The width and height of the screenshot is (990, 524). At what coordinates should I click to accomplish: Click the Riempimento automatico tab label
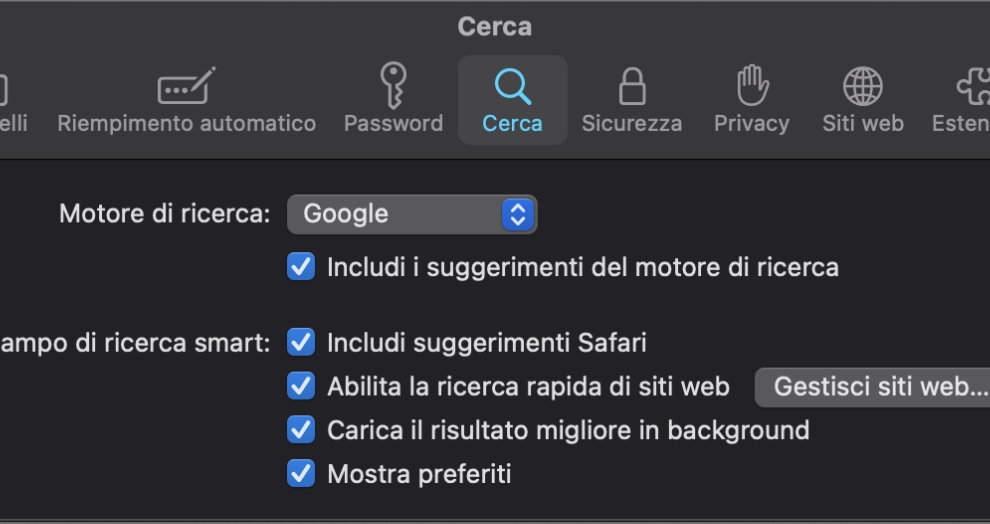pyautogui.click(x=187, y=124)
